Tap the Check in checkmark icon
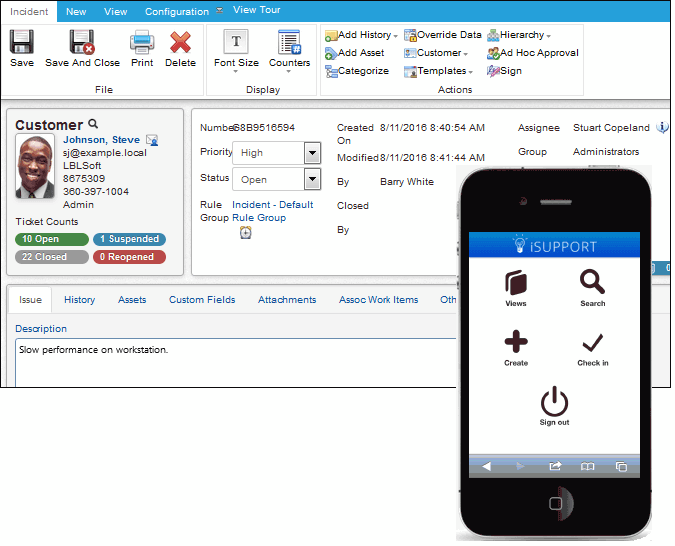Image resolution: width=675 pixels, height=546 pixels. [x=592, y=343]
